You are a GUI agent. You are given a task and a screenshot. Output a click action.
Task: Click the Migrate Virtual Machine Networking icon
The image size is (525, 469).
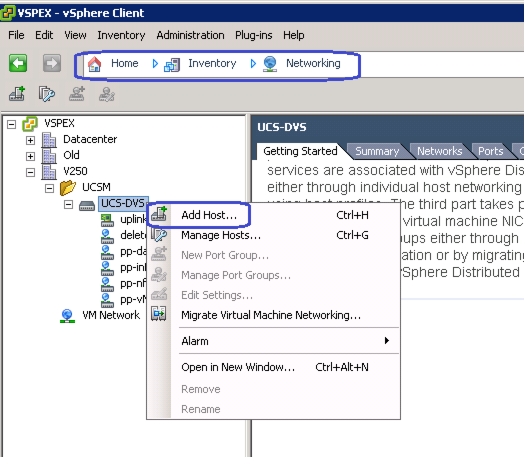click(x=159, y=314)
